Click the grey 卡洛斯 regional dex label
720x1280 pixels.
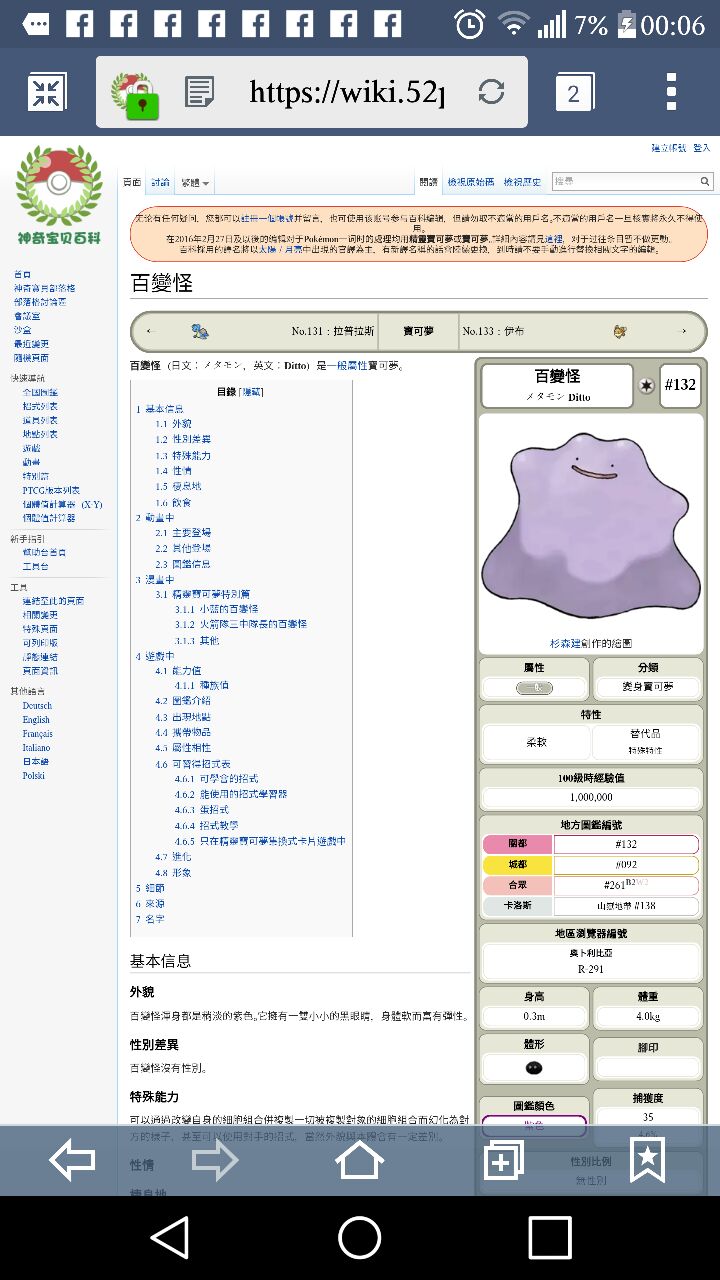517,906
